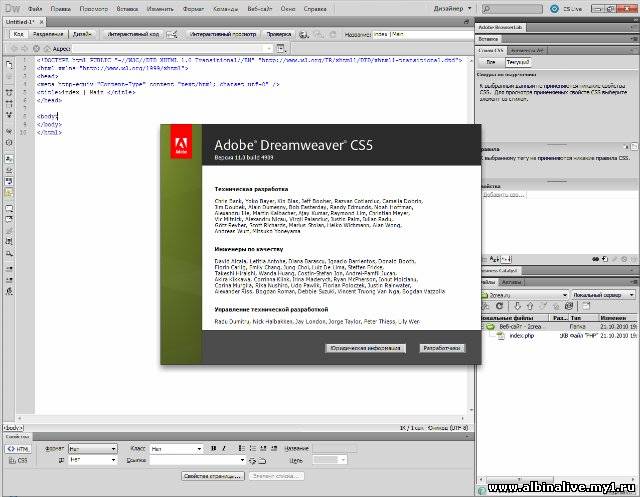Viewport: 640px width, 497px height.
Task: Toggle Italic in Properties inspector
Action: pyautogui.click(x=224, y=448)
